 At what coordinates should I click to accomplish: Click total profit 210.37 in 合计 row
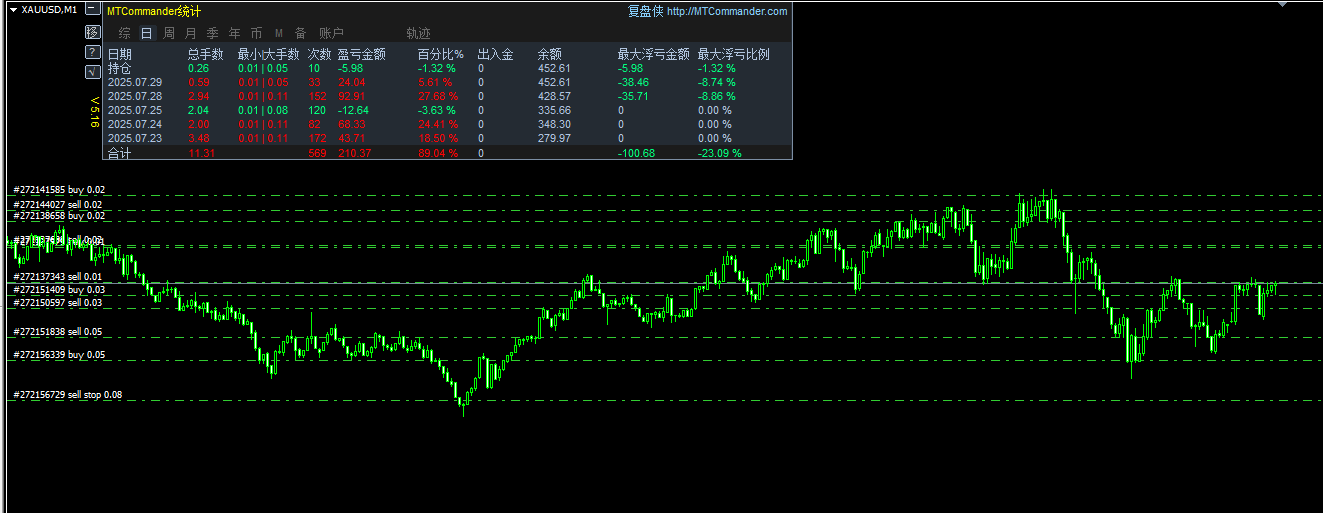pyautogui.click(x=355, y=153)
